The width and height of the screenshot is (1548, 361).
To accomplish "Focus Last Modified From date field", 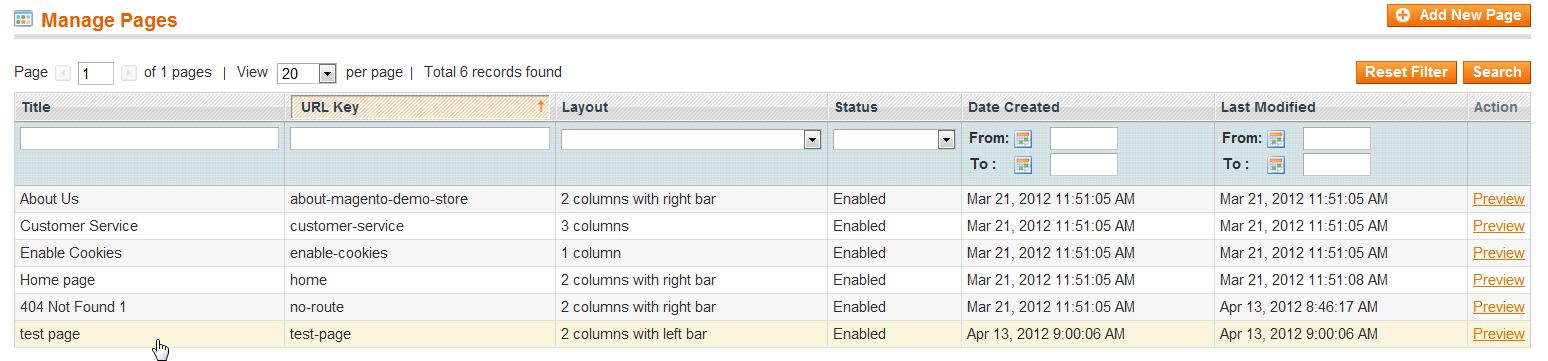I will [x=1337, y=139].
